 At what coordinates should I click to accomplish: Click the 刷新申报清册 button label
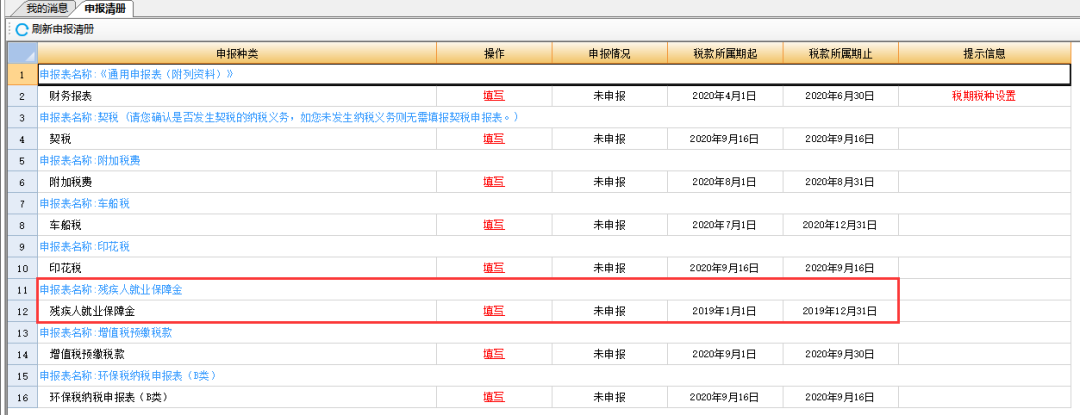63,30
